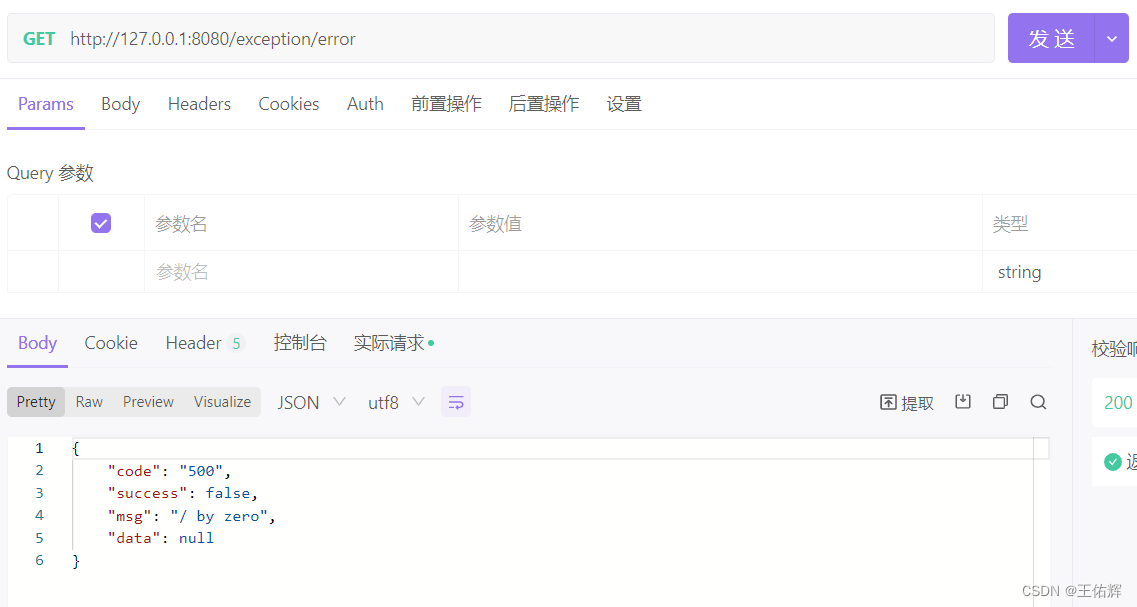Switch to Visualize view mode
This screenshot has height=607, width=1137.
[x=222, y=402]
